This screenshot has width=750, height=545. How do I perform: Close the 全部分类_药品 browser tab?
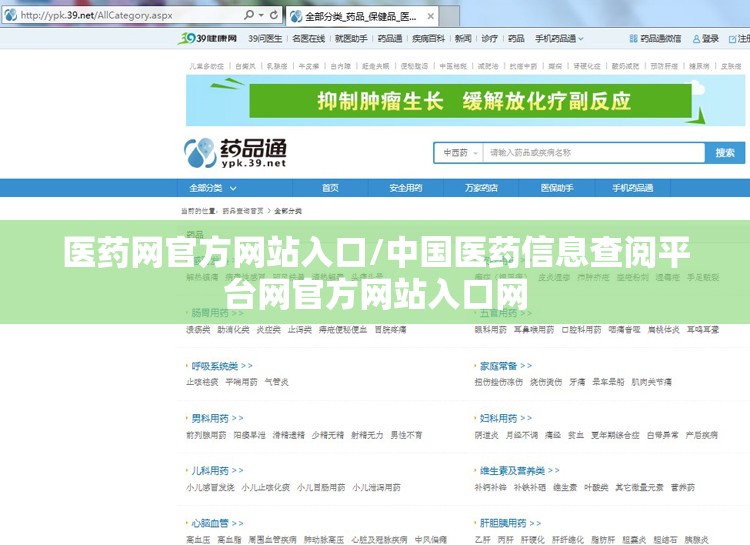430,16
